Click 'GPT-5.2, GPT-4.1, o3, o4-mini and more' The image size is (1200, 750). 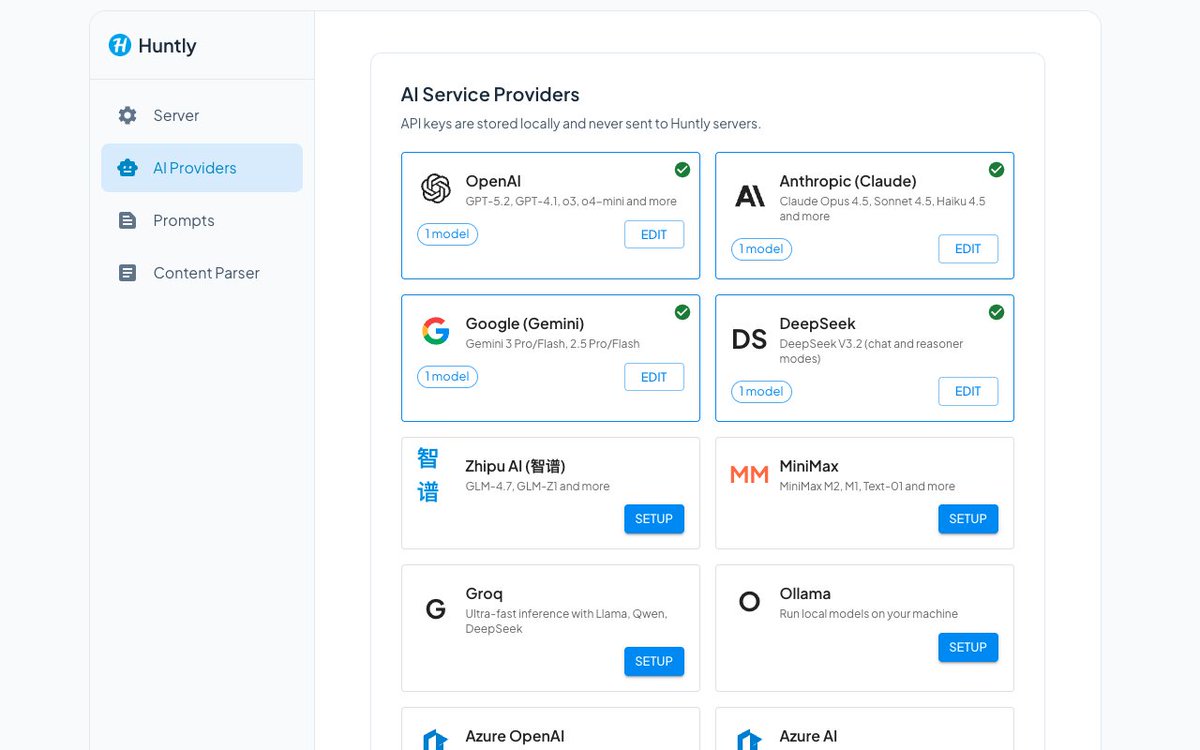pyautogui.click(x=571, y=201)
